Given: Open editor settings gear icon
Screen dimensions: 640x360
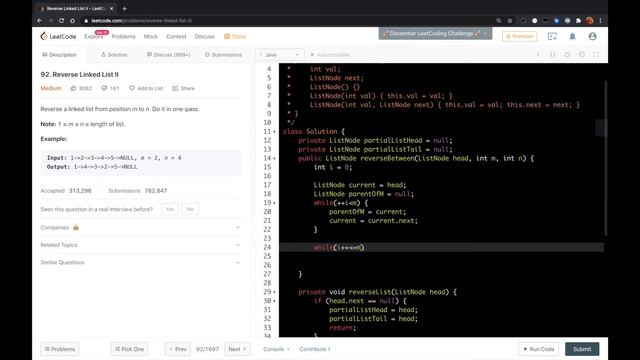Looking at the screenshot, I should pos(582,54).
